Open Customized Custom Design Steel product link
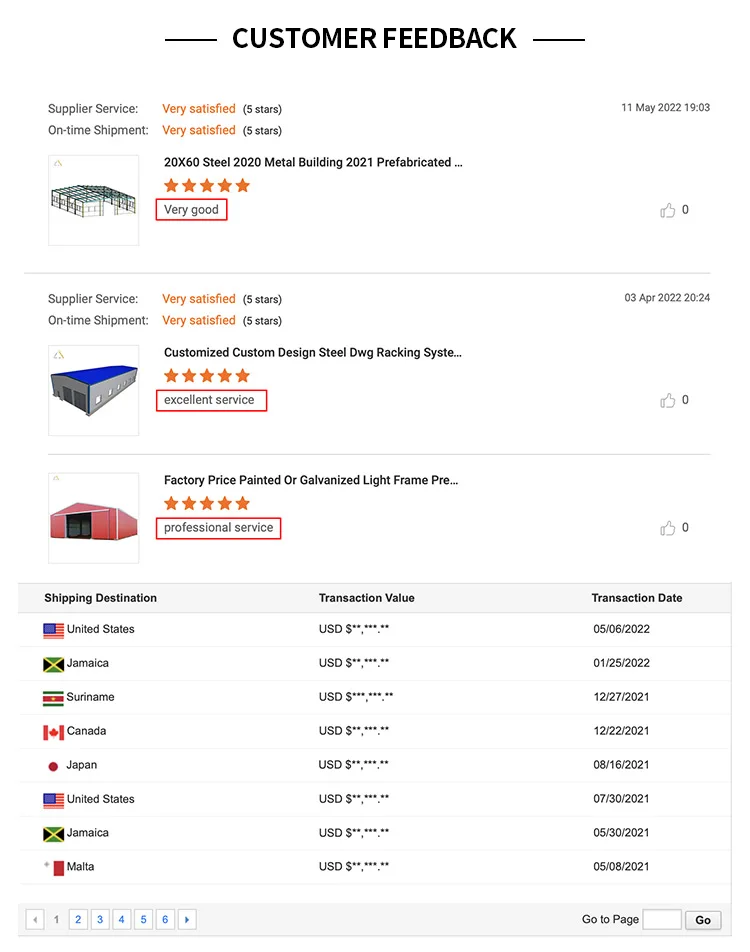The height and width of the screenshot is (952, 750). pos(312,352)
